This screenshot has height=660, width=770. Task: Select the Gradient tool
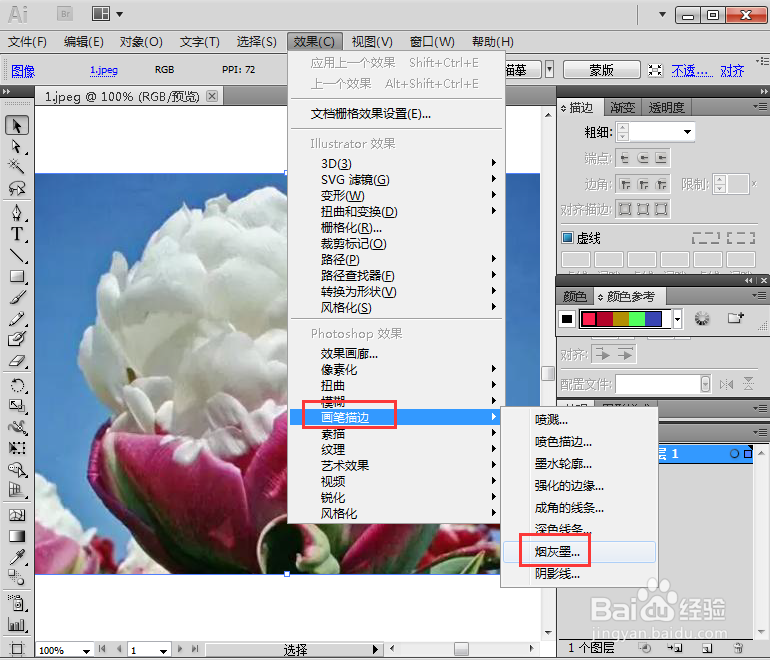click(17, 536)
